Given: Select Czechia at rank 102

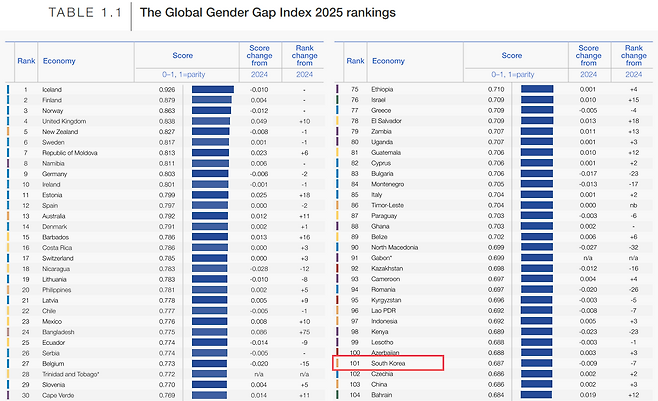Looking at the screenshot, I should pyautogui.click(x=382, y=374).
